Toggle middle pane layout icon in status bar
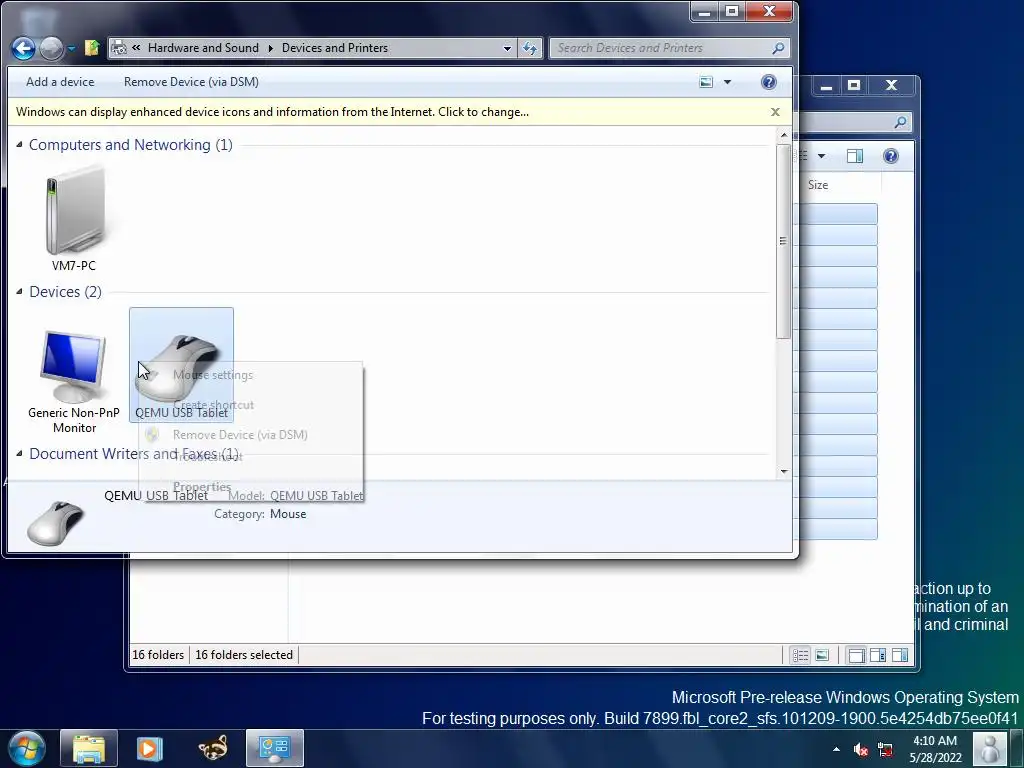This screenshot has width=1024, height=768. pos(878,655)
